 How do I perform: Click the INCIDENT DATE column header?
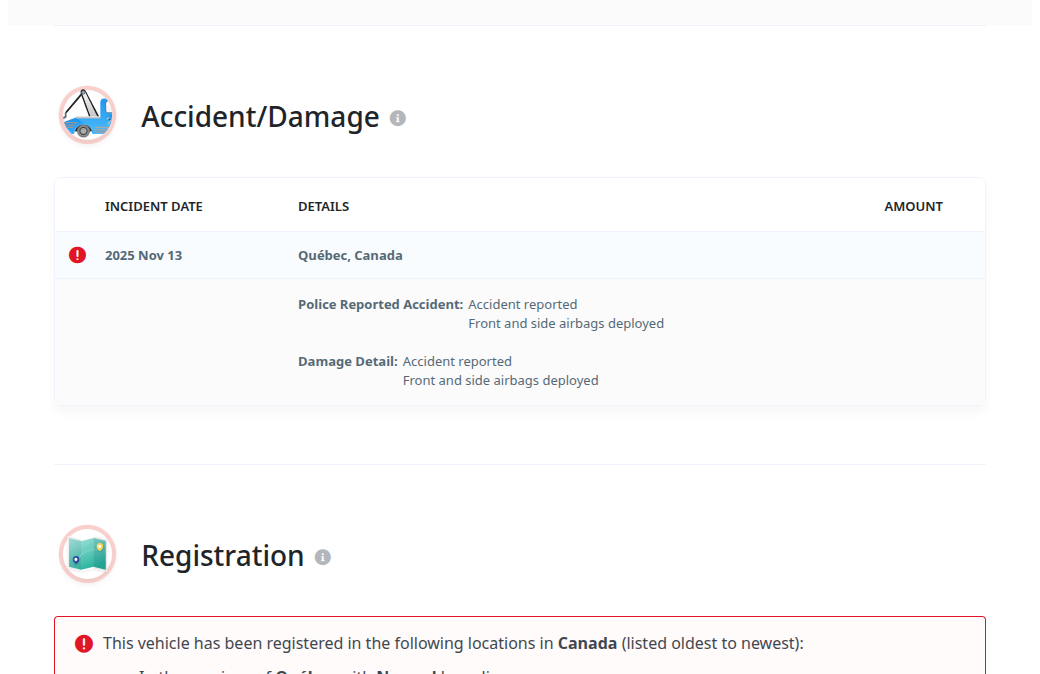(154, 206)
